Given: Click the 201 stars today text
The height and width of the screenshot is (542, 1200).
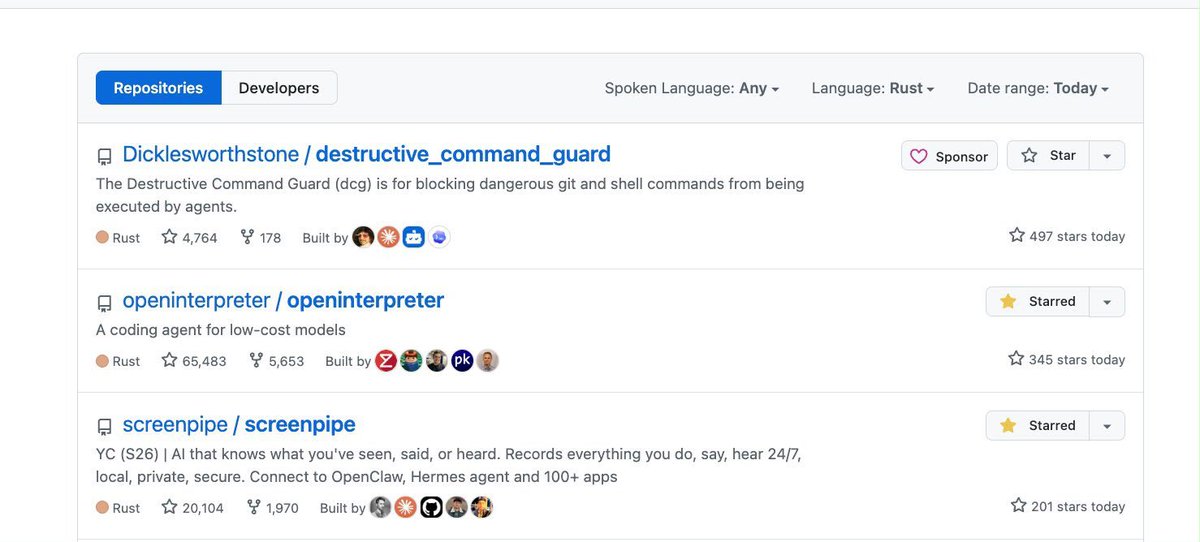Looking at the screenshot, I should [x=1068, y=506].
